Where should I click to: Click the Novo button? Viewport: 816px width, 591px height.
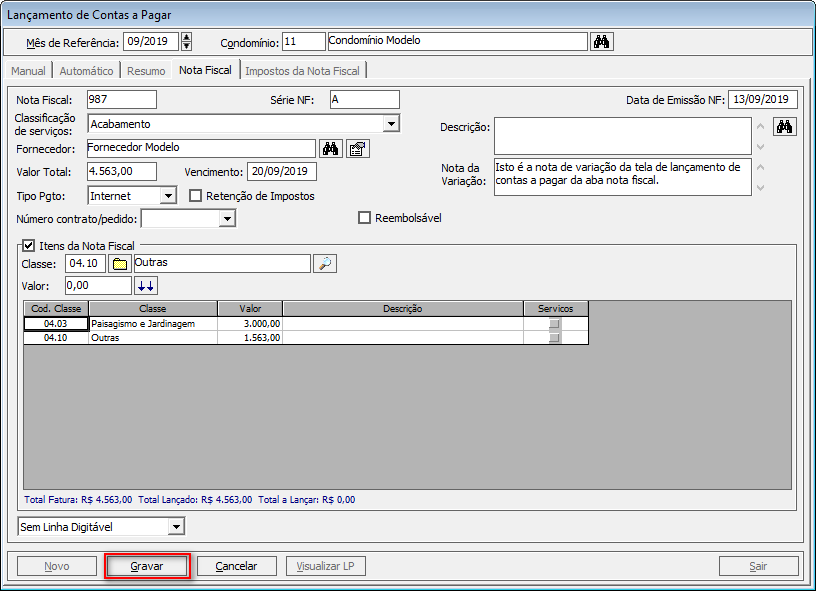(x=57, y=566)
